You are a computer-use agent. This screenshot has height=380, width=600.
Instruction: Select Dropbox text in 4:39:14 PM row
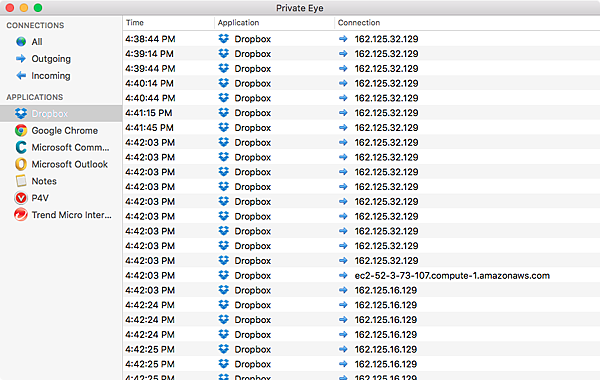(253, 54)
